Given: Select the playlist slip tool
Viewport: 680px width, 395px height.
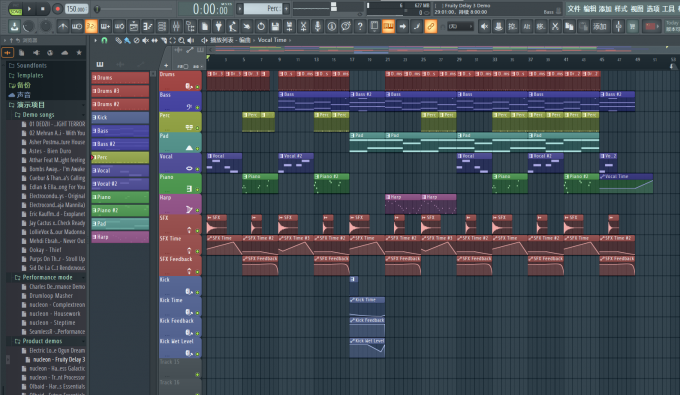Looking at the screenshot, I should point(154,40).
